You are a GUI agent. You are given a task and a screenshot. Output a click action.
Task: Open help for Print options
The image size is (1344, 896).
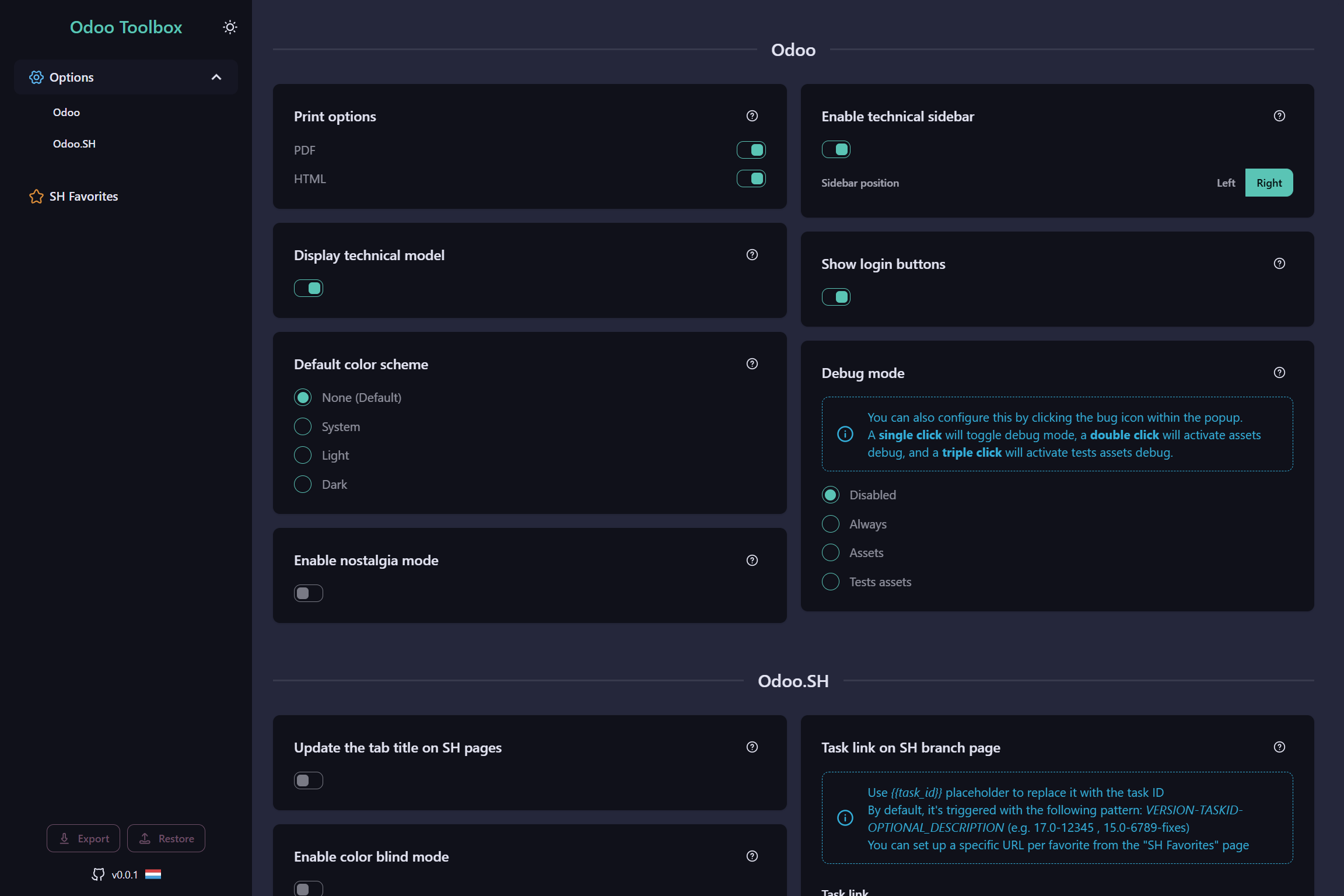pos(752,116)
